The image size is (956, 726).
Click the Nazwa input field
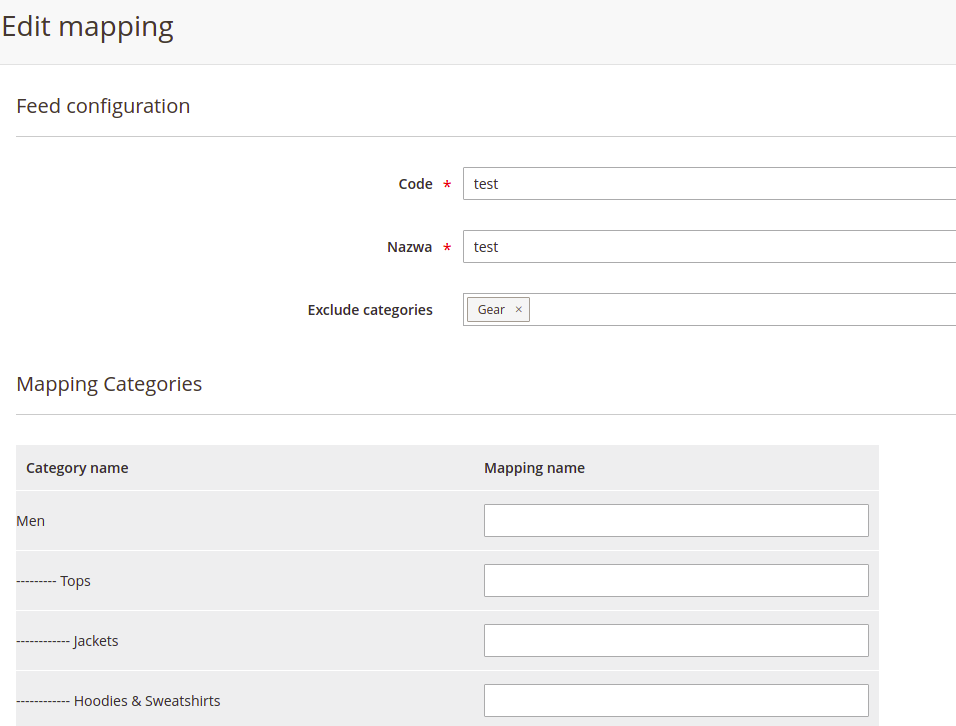pos(709,246)
